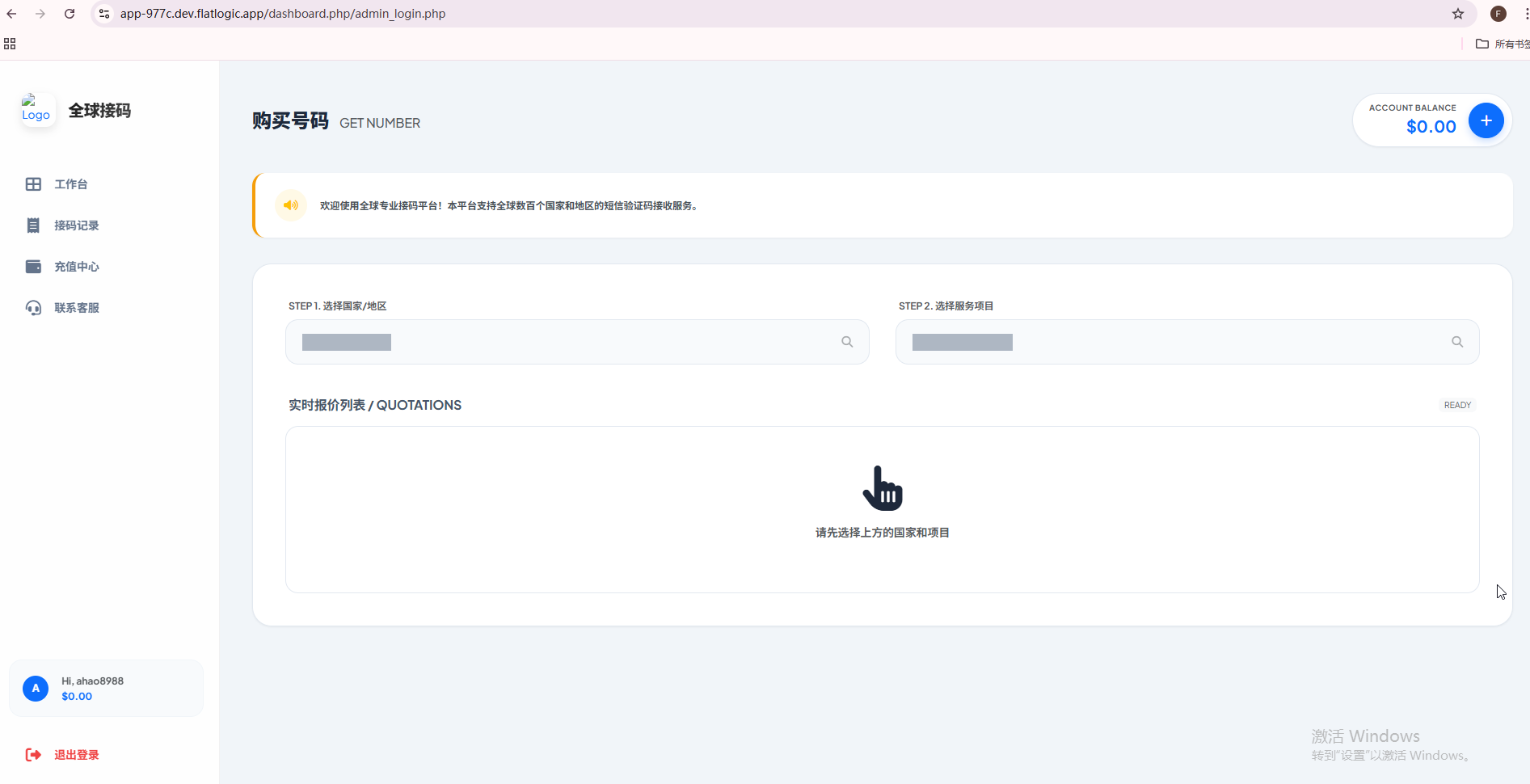Open the country/region selection field

(x=566, y=342)
